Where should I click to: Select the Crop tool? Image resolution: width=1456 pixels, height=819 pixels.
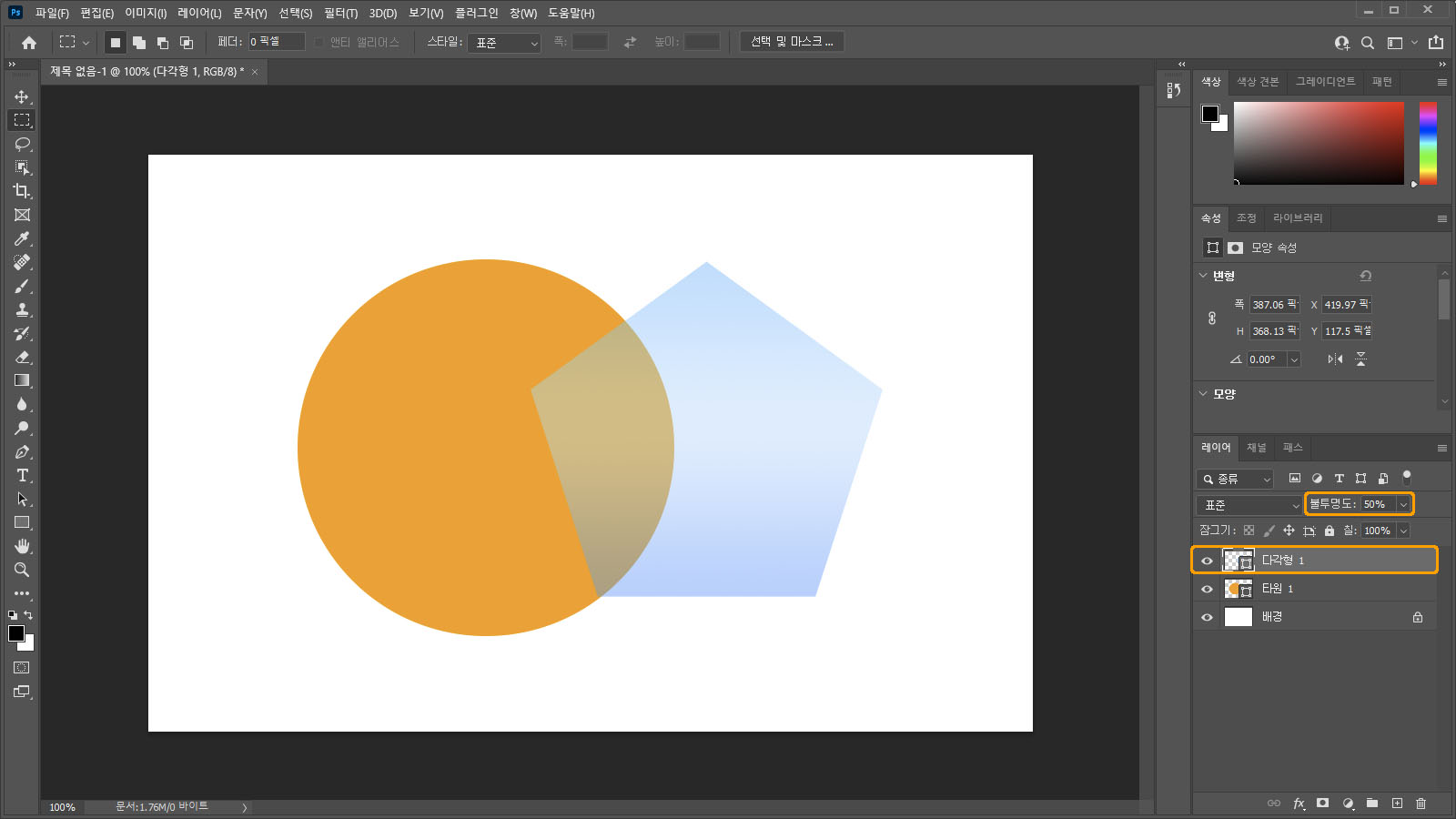[x=22, y=191]
